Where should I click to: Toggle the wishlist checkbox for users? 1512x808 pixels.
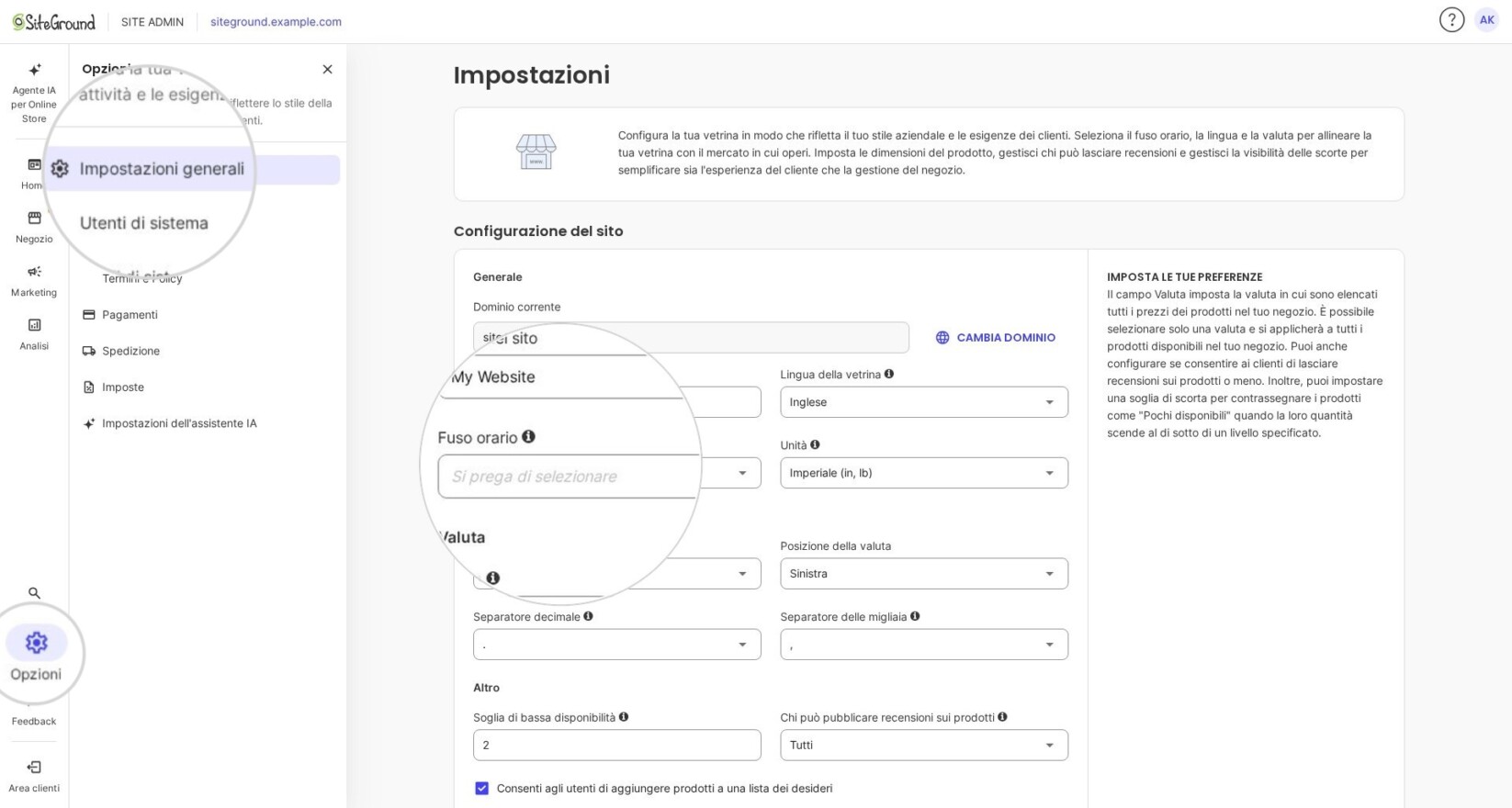[481, 788]
